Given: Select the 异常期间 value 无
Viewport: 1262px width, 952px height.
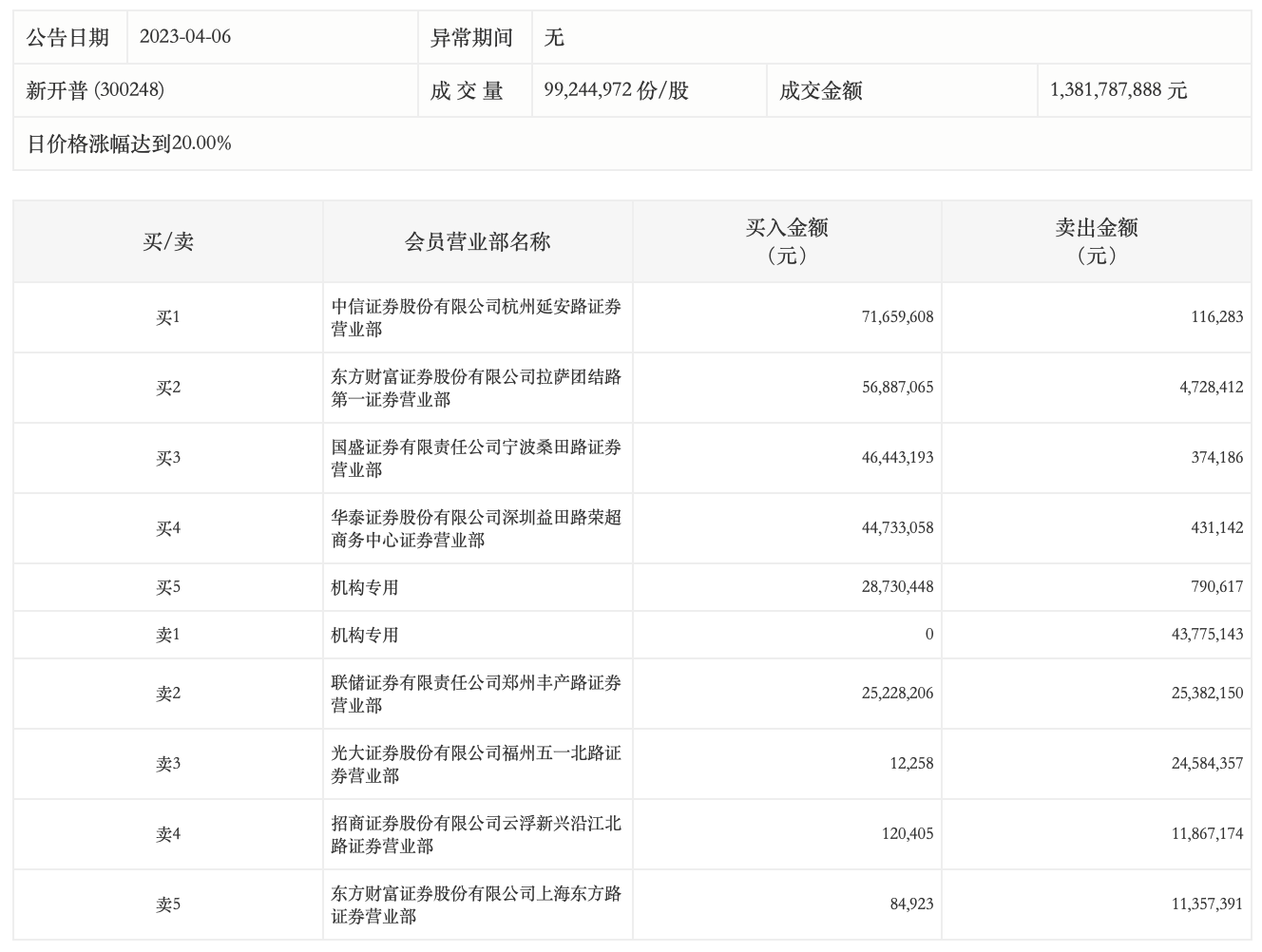Looking at the screenshot, I should [x=554, y=37].
